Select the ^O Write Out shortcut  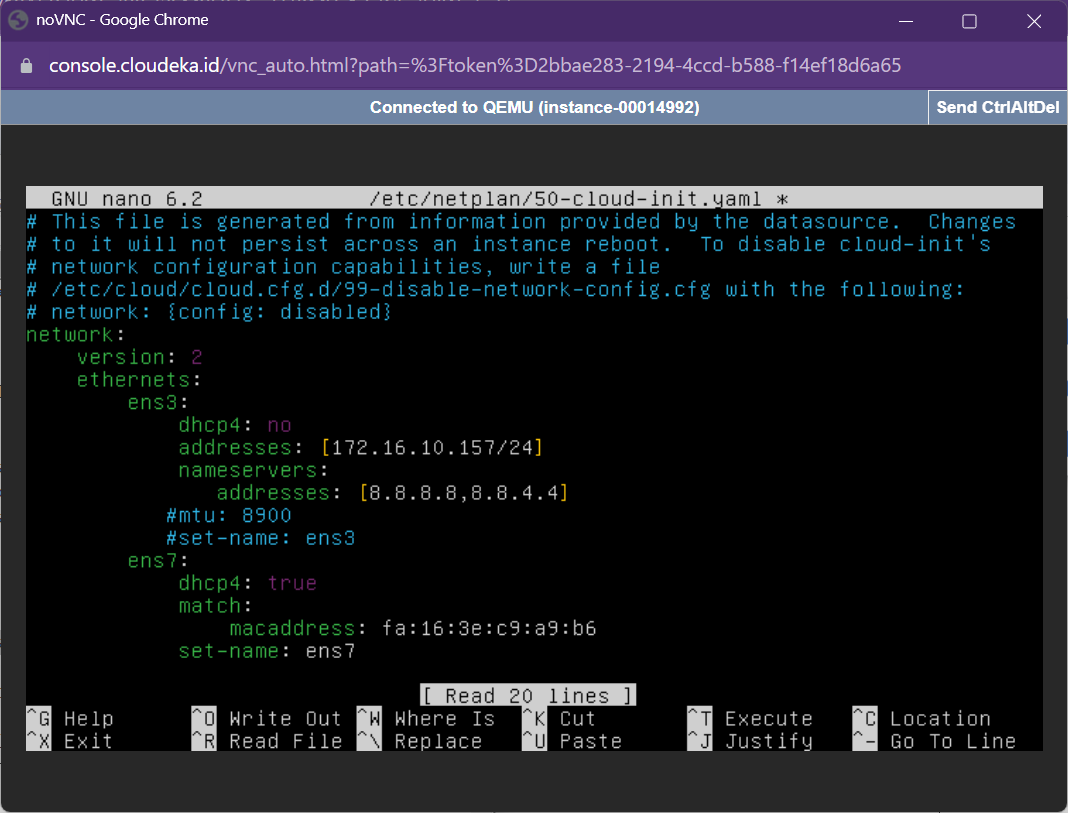(266, 718)
